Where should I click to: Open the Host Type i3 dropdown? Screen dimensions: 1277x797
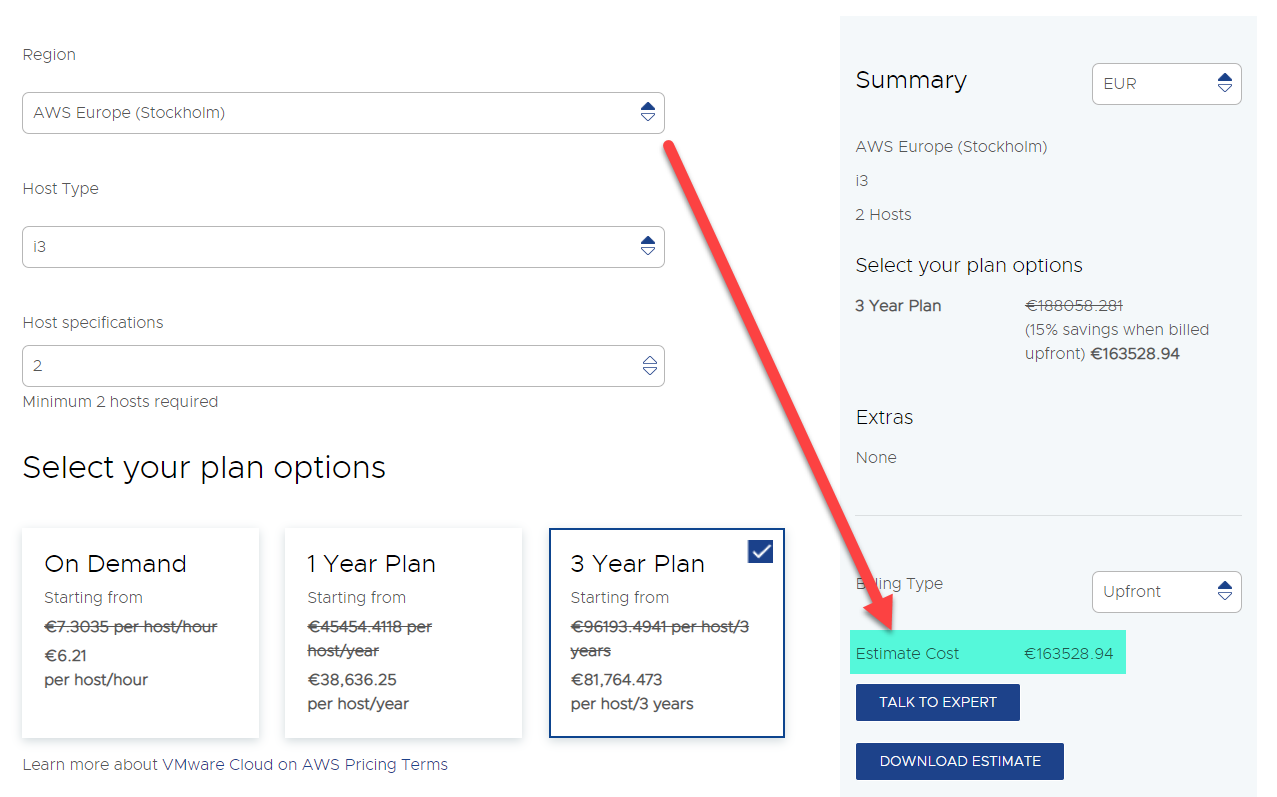pyautogui.click(x=330, y=247)
